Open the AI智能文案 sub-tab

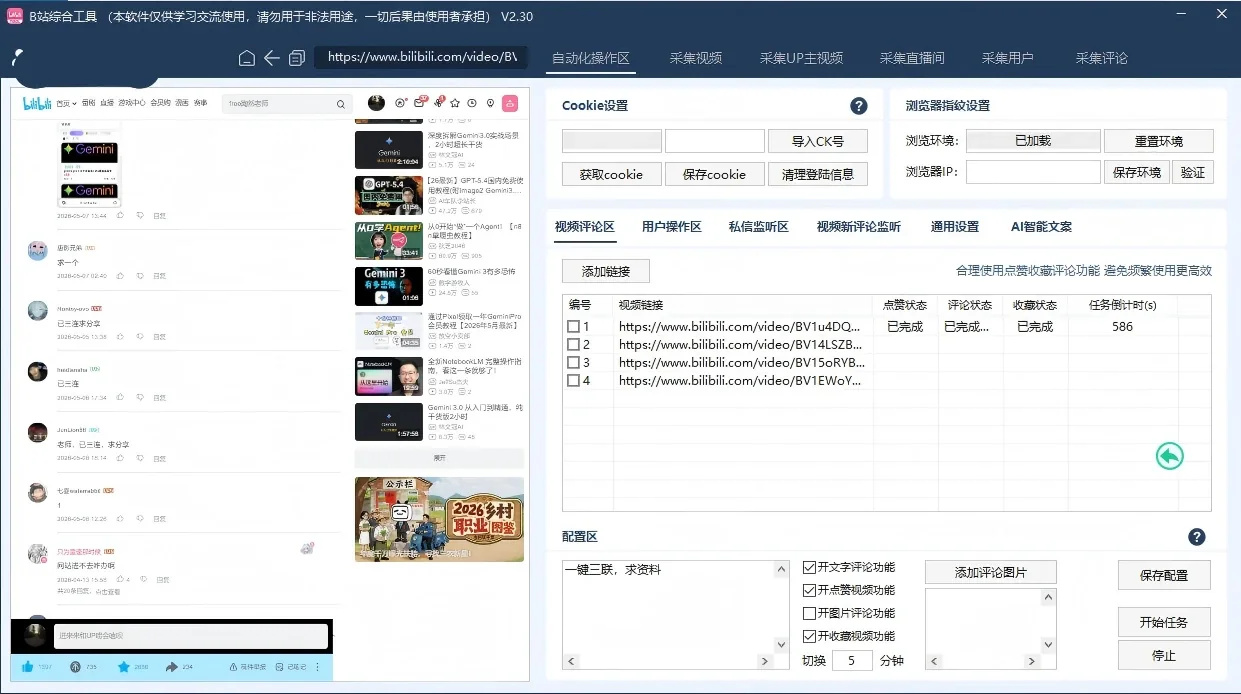pos(1042,227)
